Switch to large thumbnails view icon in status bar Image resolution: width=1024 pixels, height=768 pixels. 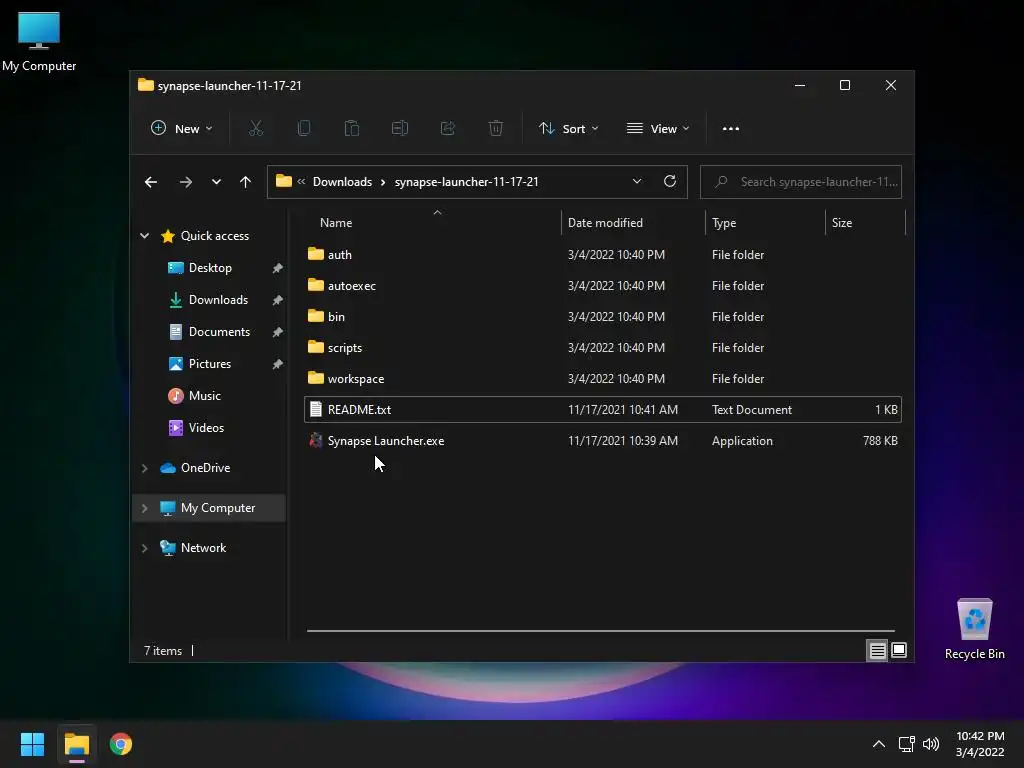pos(899,650)
